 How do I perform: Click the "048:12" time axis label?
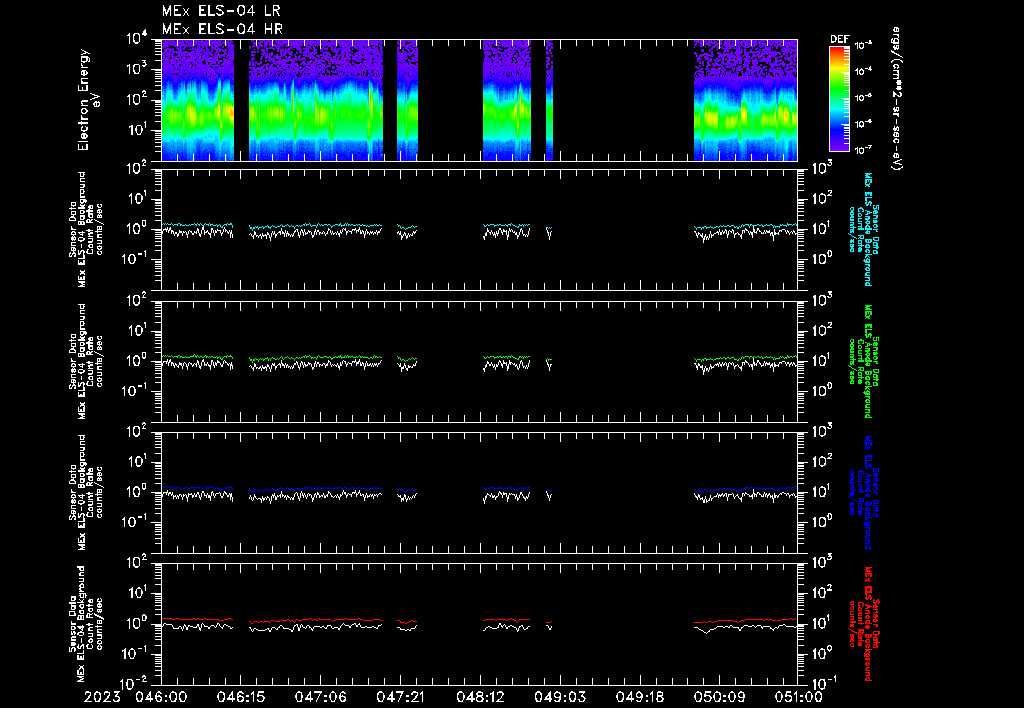pyautogui.click(x=480, y=697)
